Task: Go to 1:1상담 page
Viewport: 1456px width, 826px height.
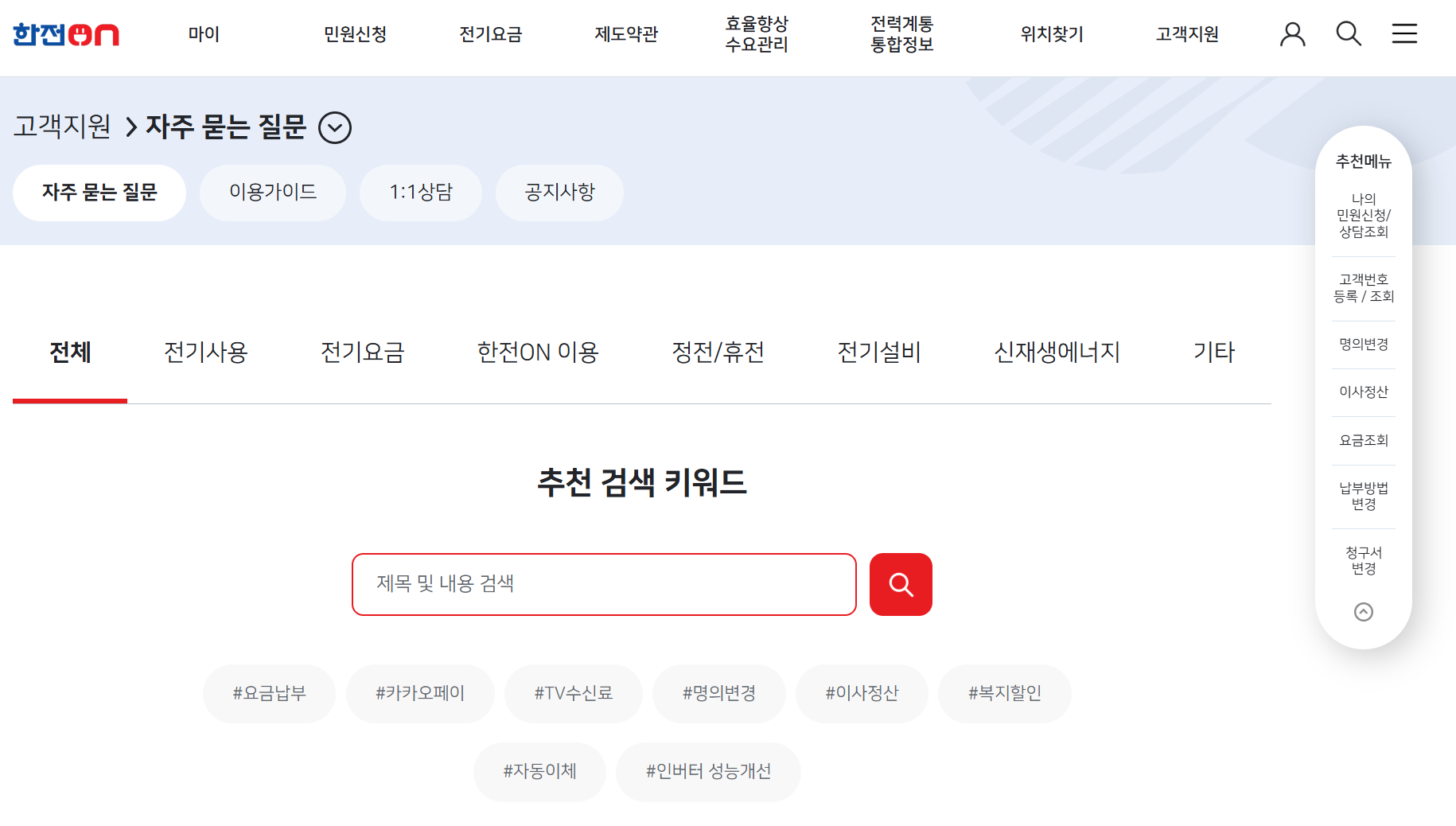Action: point(421,192)
